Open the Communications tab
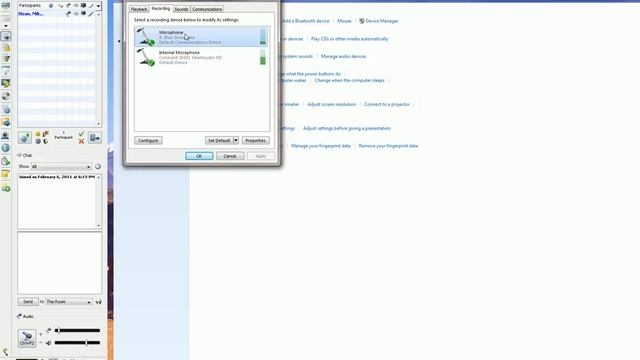The width and height of the screenshot is (640, 360). pos(207,9)
